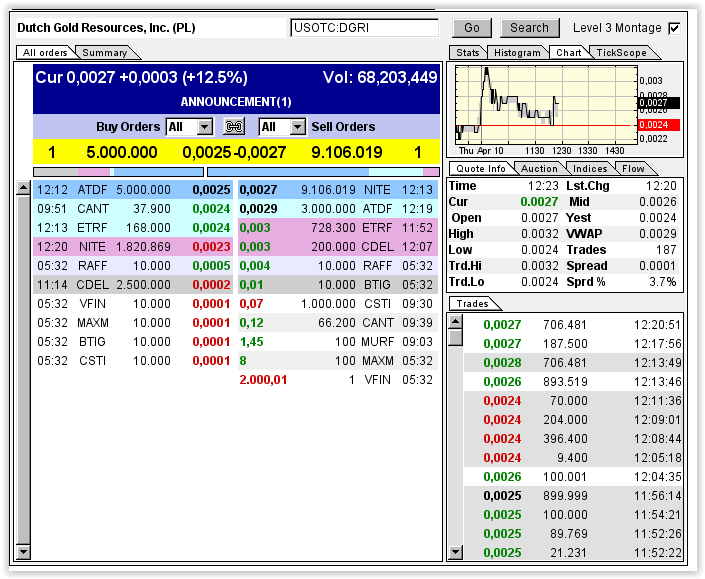Click ANNOUNCEMENT(1) link in the blue header
Screen dimensions: 705x579
point(236,102)
